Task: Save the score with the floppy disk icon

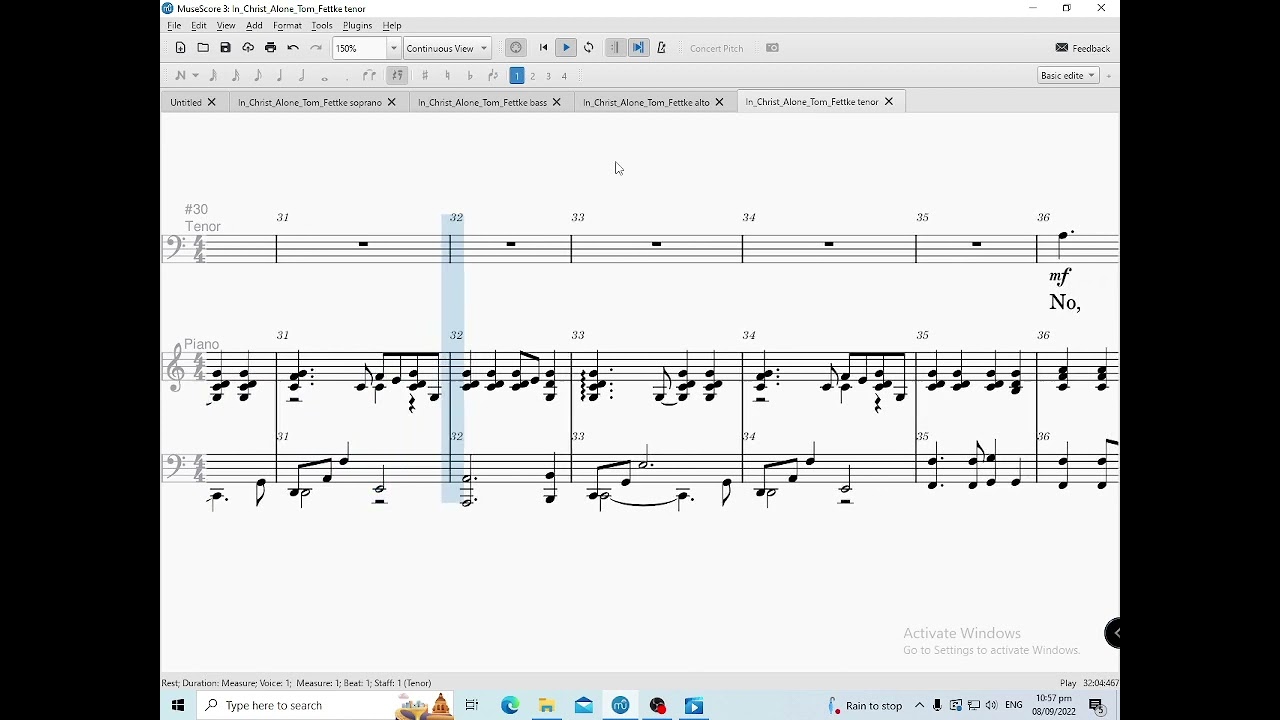Action: pyautogui.click(x=225, y=48)
